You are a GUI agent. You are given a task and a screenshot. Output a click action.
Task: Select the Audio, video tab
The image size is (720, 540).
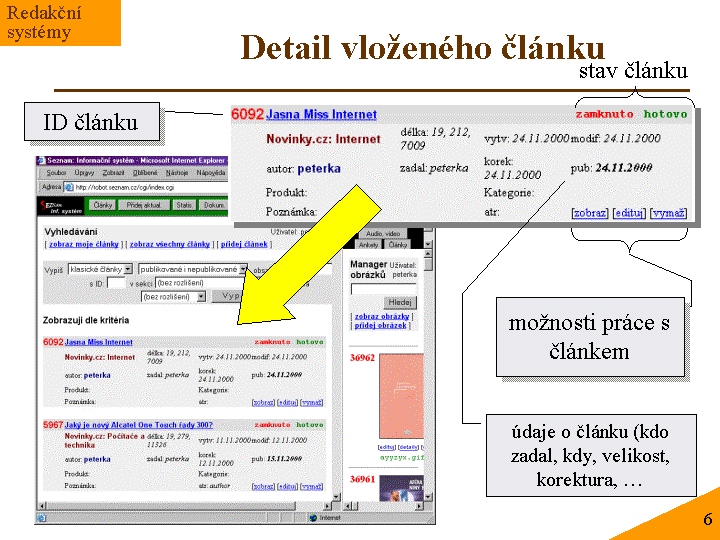(383, 234)
